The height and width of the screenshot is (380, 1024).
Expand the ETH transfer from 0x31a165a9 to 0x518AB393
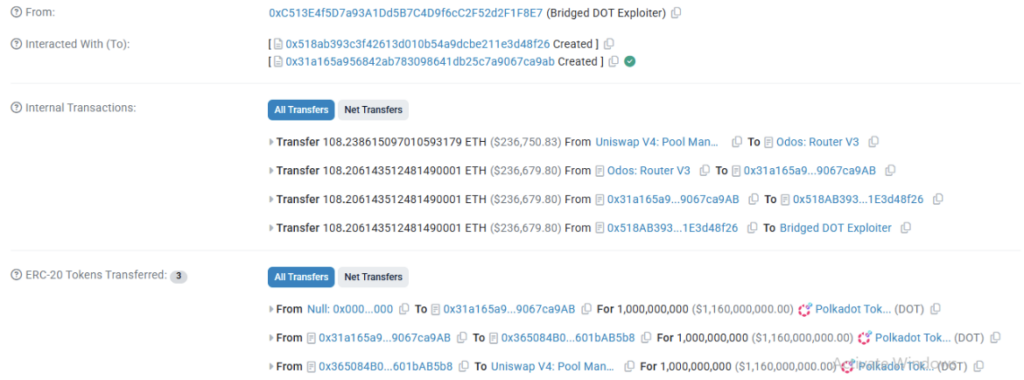pyautogui.click(x=271, y=199)
